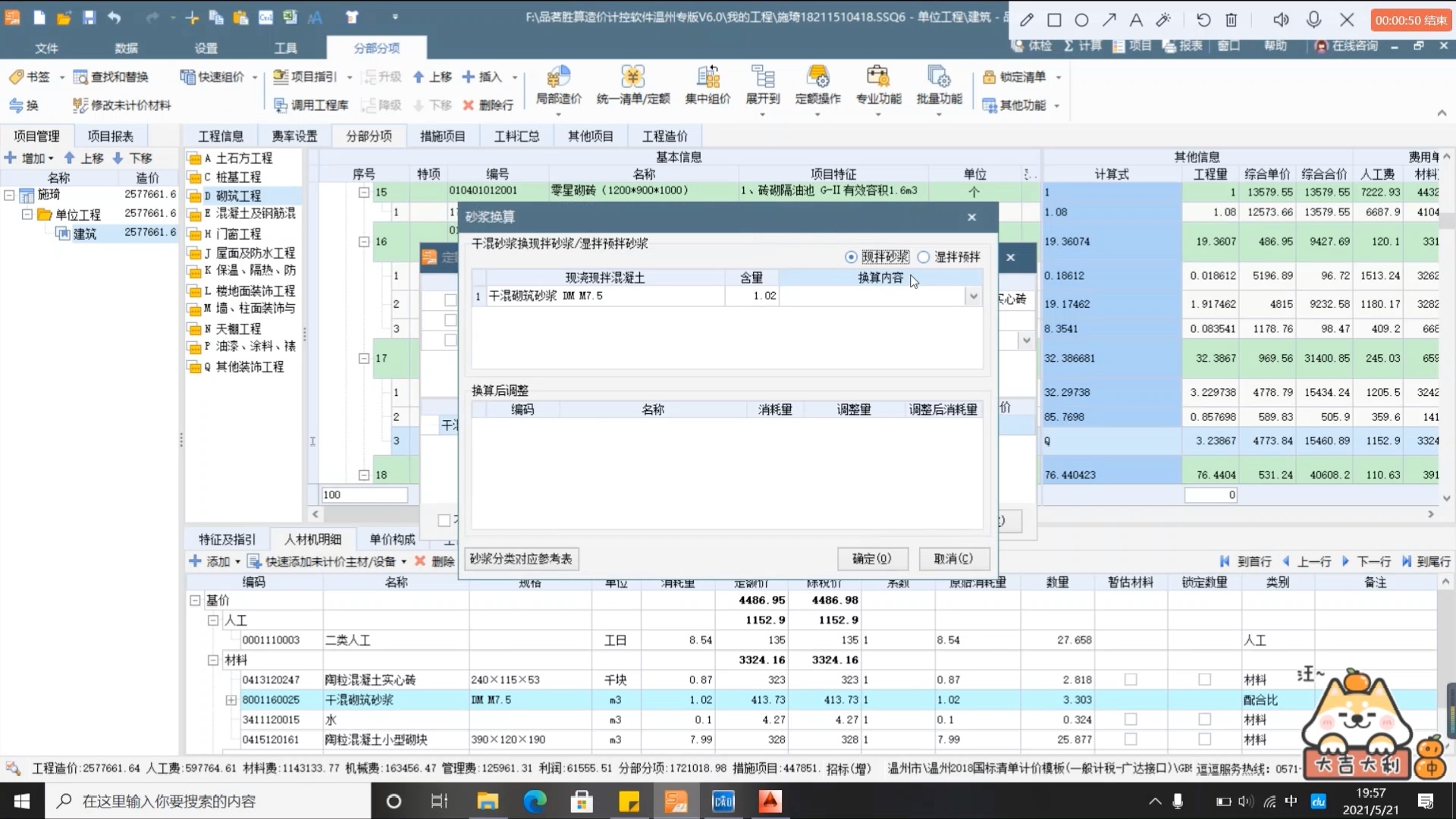Toggle the recorder microphone icon
This screenshot has height=819, width=1456.
1314,20
